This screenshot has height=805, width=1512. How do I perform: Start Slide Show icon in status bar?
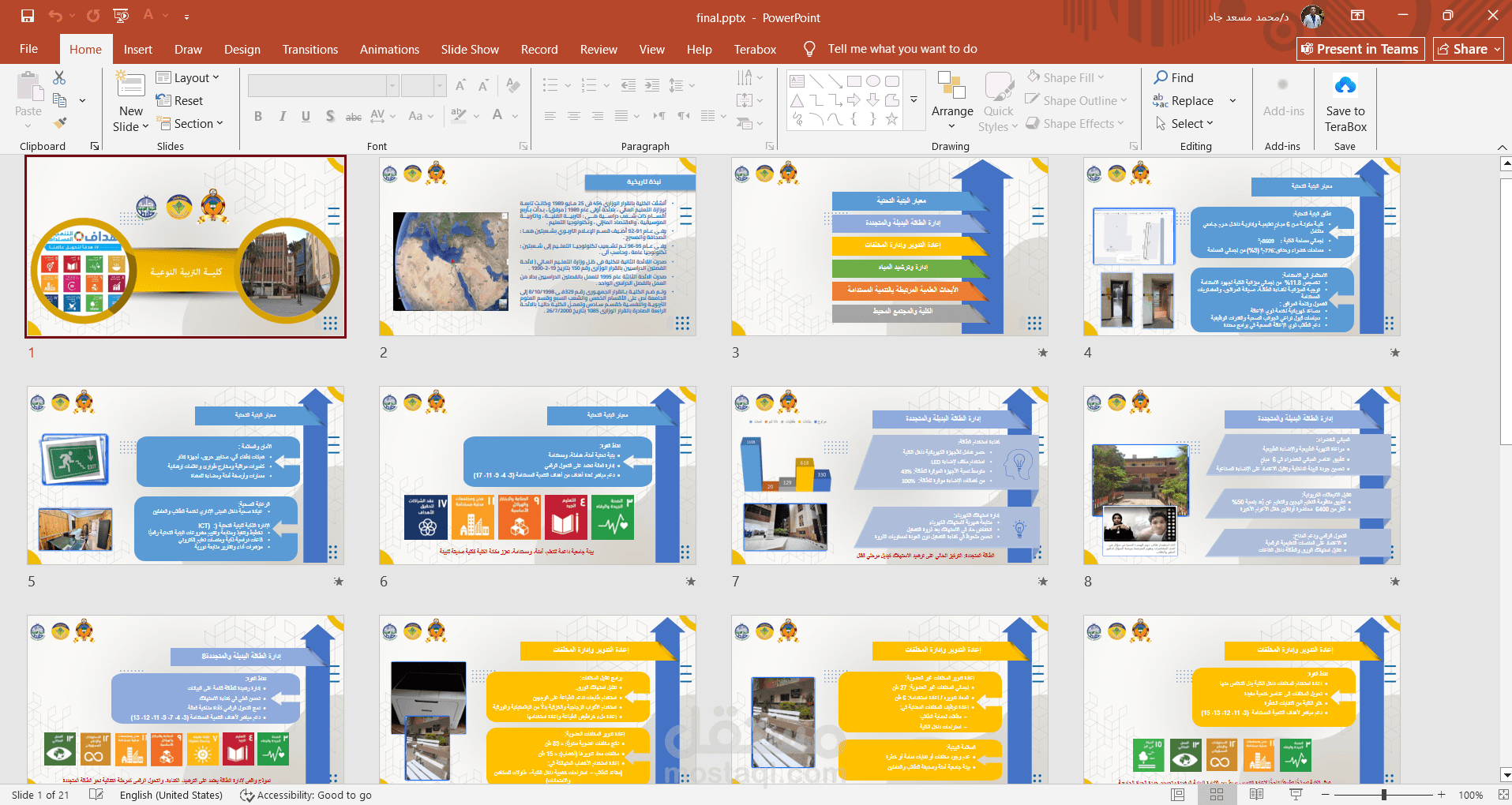click(x=1296, y=795)
